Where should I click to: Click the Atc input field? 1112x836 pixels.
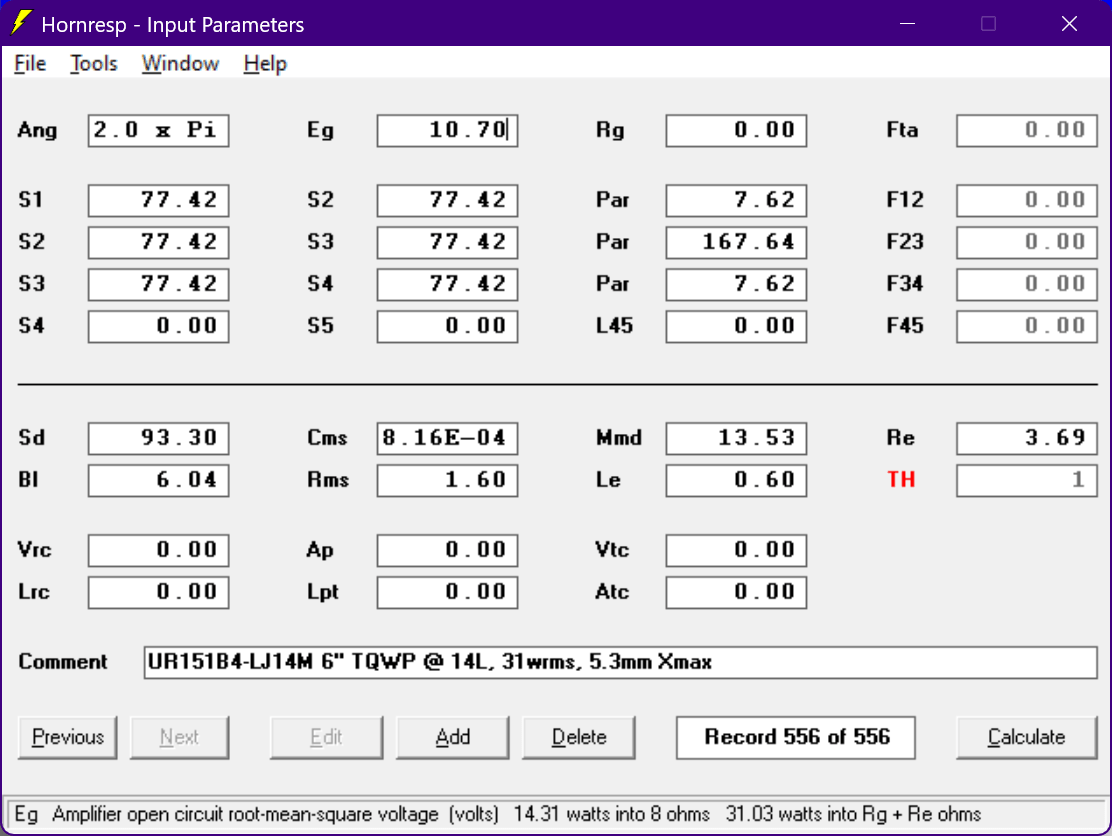click(736, 592)
